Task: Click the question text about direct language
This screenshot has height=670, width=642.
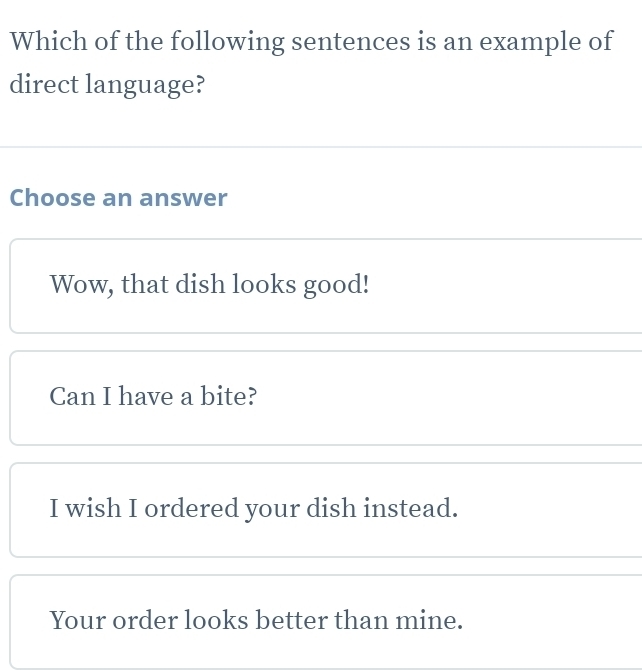Action: (x=310, y=42)
